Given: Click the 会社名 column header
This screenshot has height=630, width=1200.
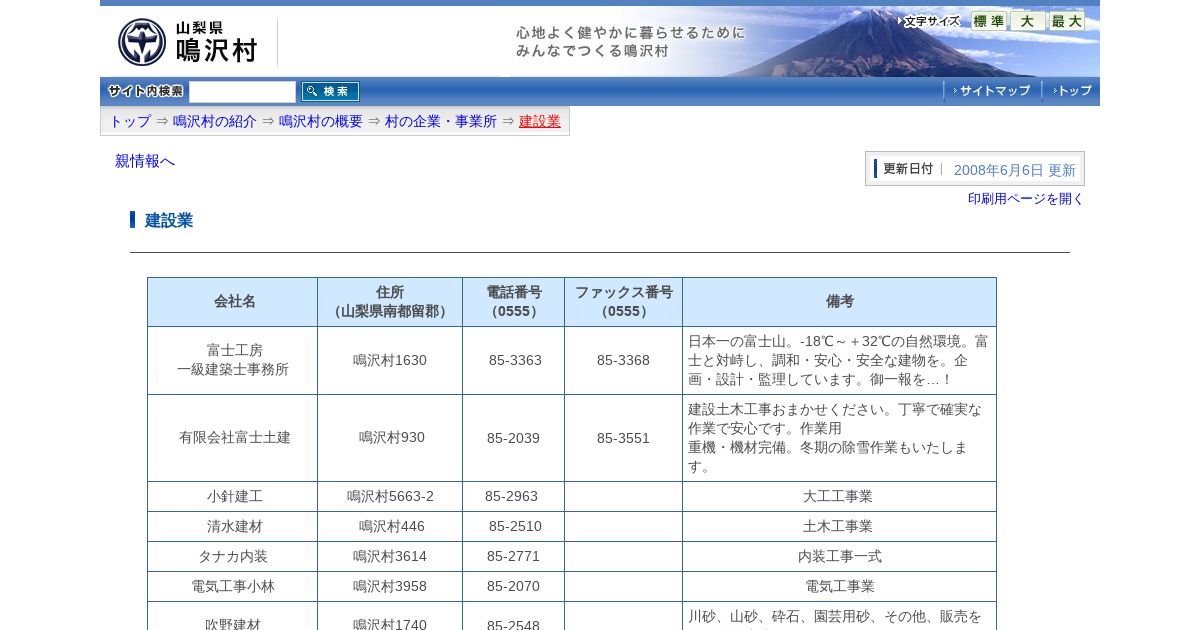Looking at the screenshot, I should [x=233, y=302].
